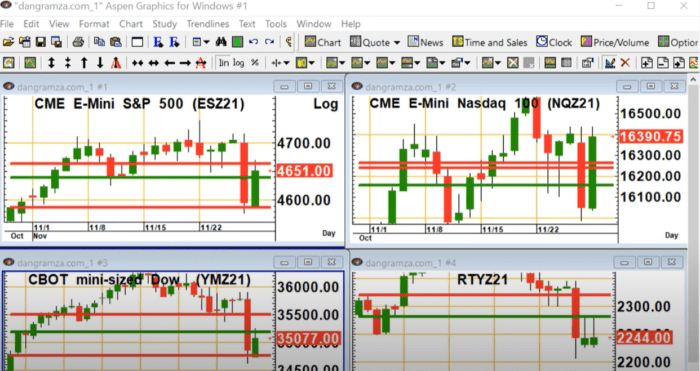
Task: Open the Study menu
Action: [x=165, y=24]
